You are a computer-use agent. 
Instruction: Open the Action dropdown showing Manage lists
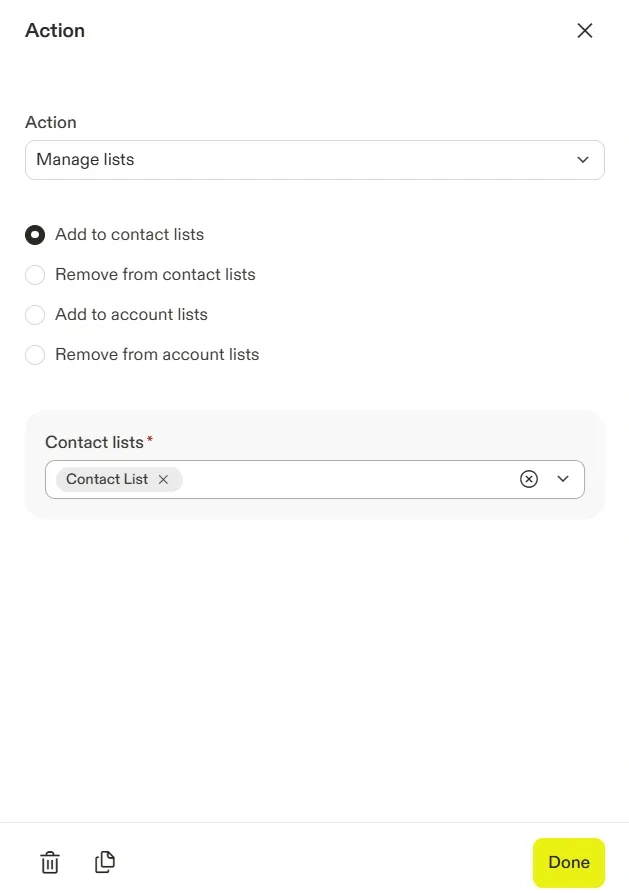[300, 160]
